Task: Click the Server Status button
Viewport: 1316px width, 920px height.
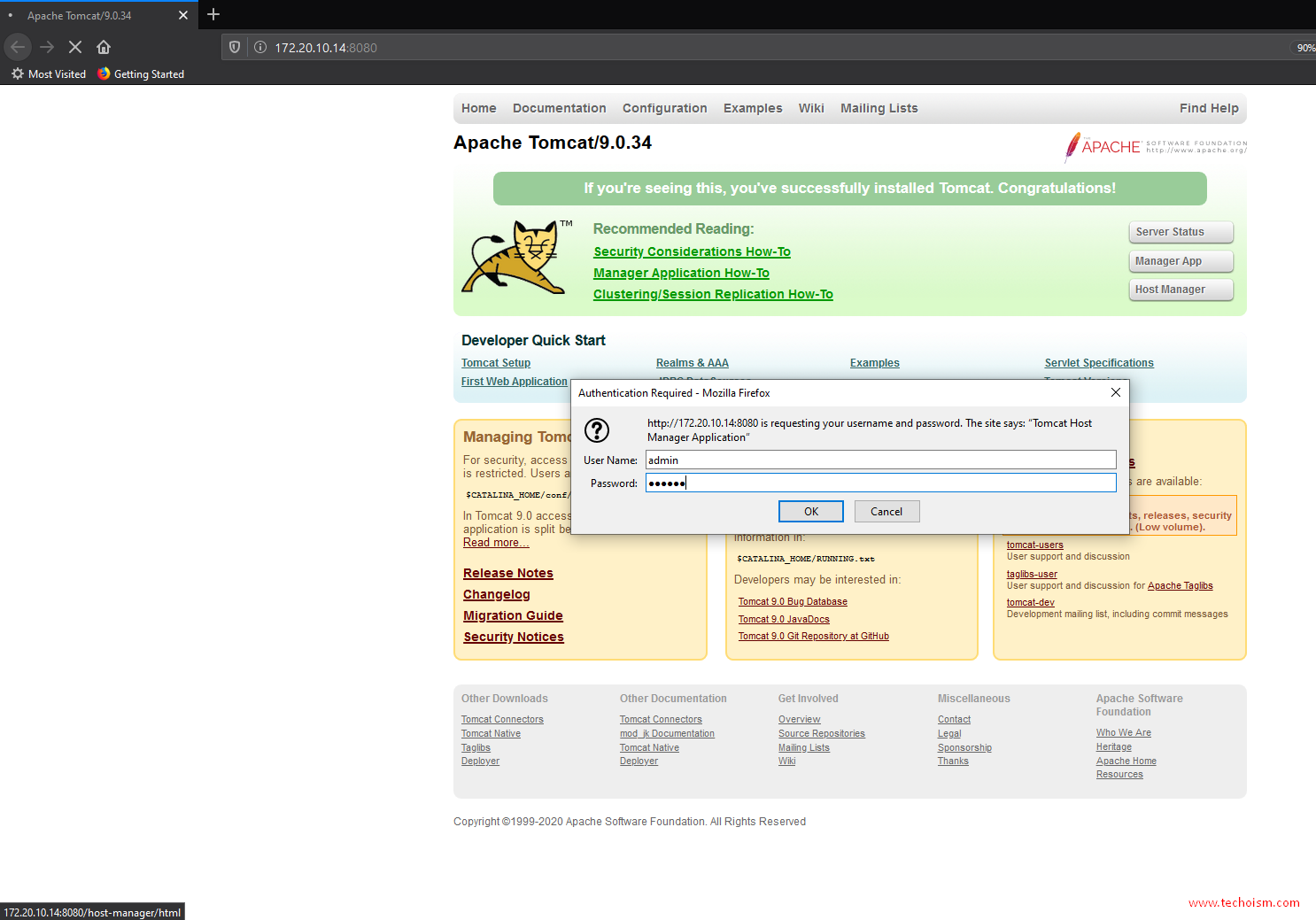Action: pos(1181,232)
